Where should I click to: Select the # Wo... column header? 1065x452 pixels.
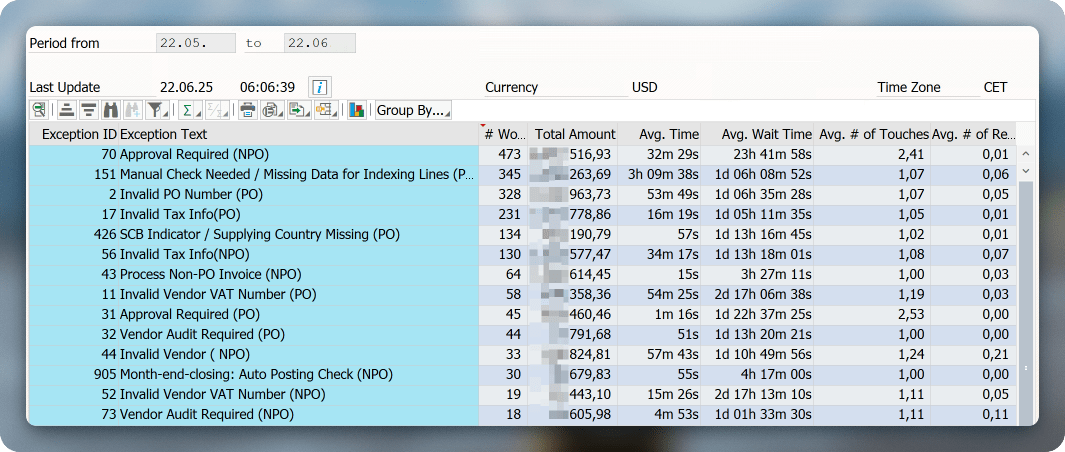502,135
